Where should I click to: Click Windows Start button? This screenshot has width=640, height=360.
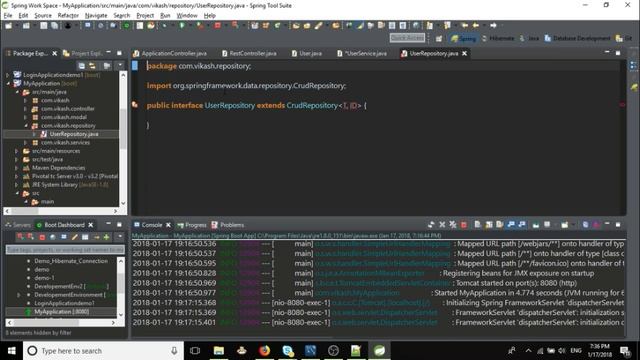11,351
